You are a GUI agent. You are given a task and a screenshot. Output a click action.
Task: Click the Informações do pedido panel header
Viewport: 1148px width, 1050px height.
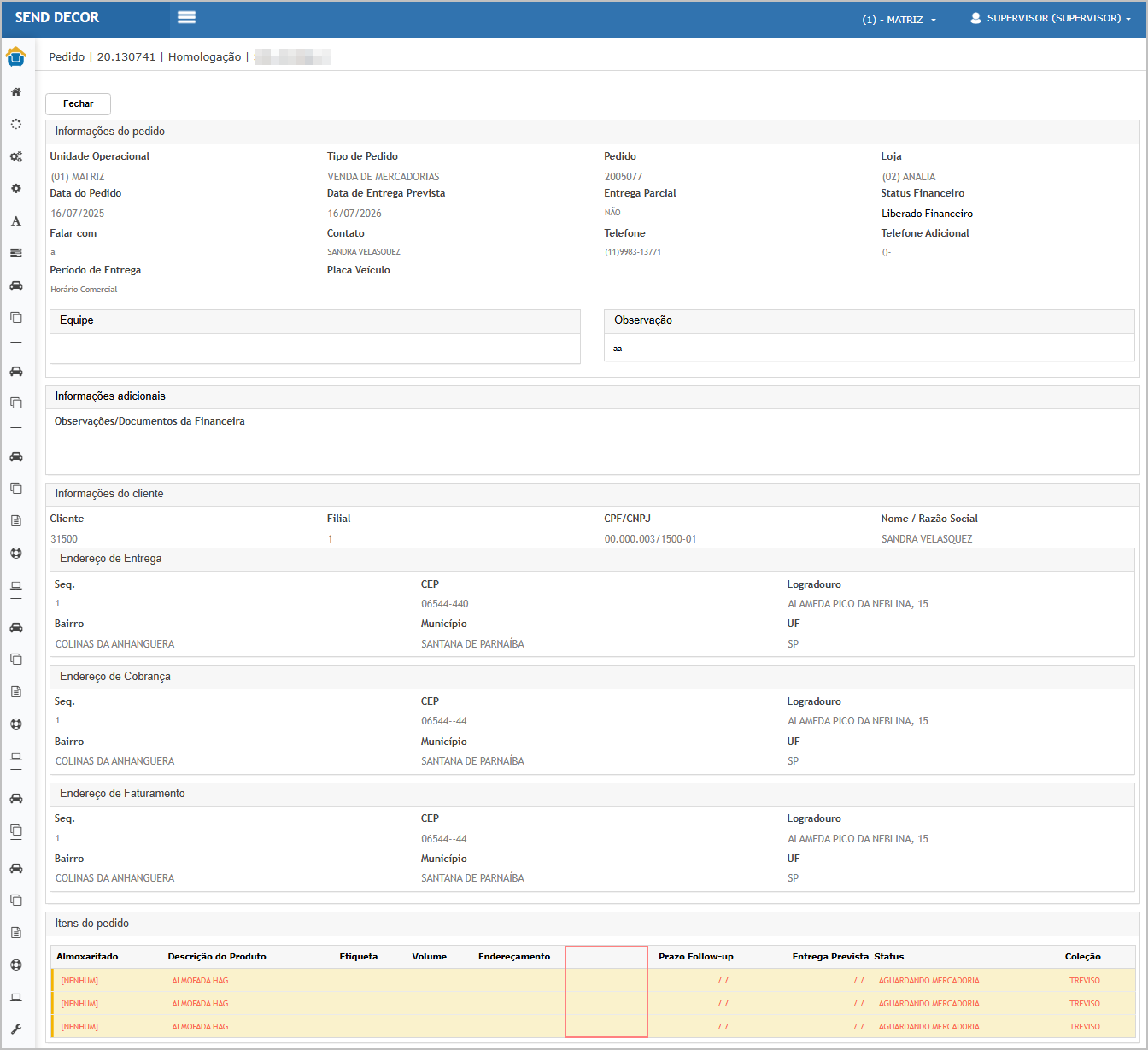pyautogui.click(x=110, y=132)
